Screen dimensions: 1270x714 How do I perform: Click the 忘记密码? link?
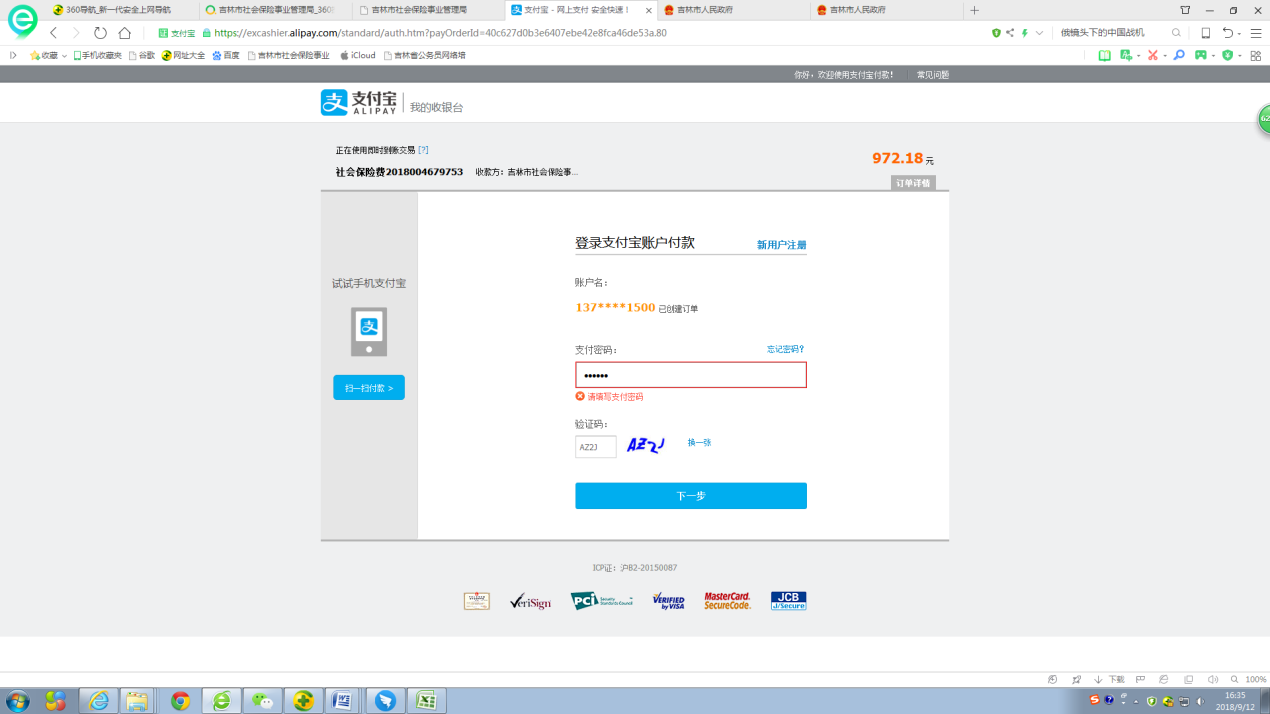point(786,349)
